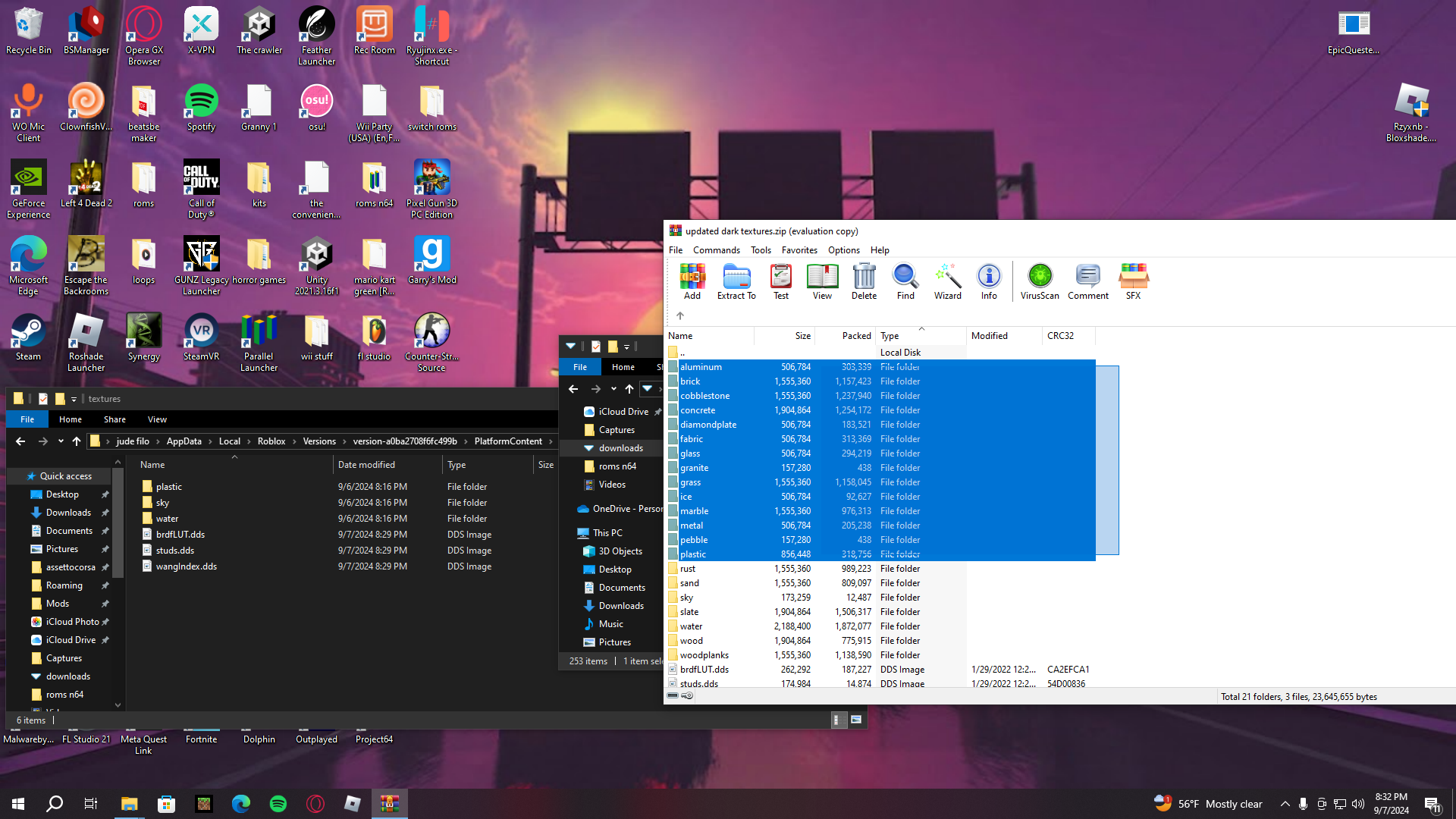Screen dimensions: 1456x819
Task: Click the WinRAR Add archive icon
Action: [692, 282]
